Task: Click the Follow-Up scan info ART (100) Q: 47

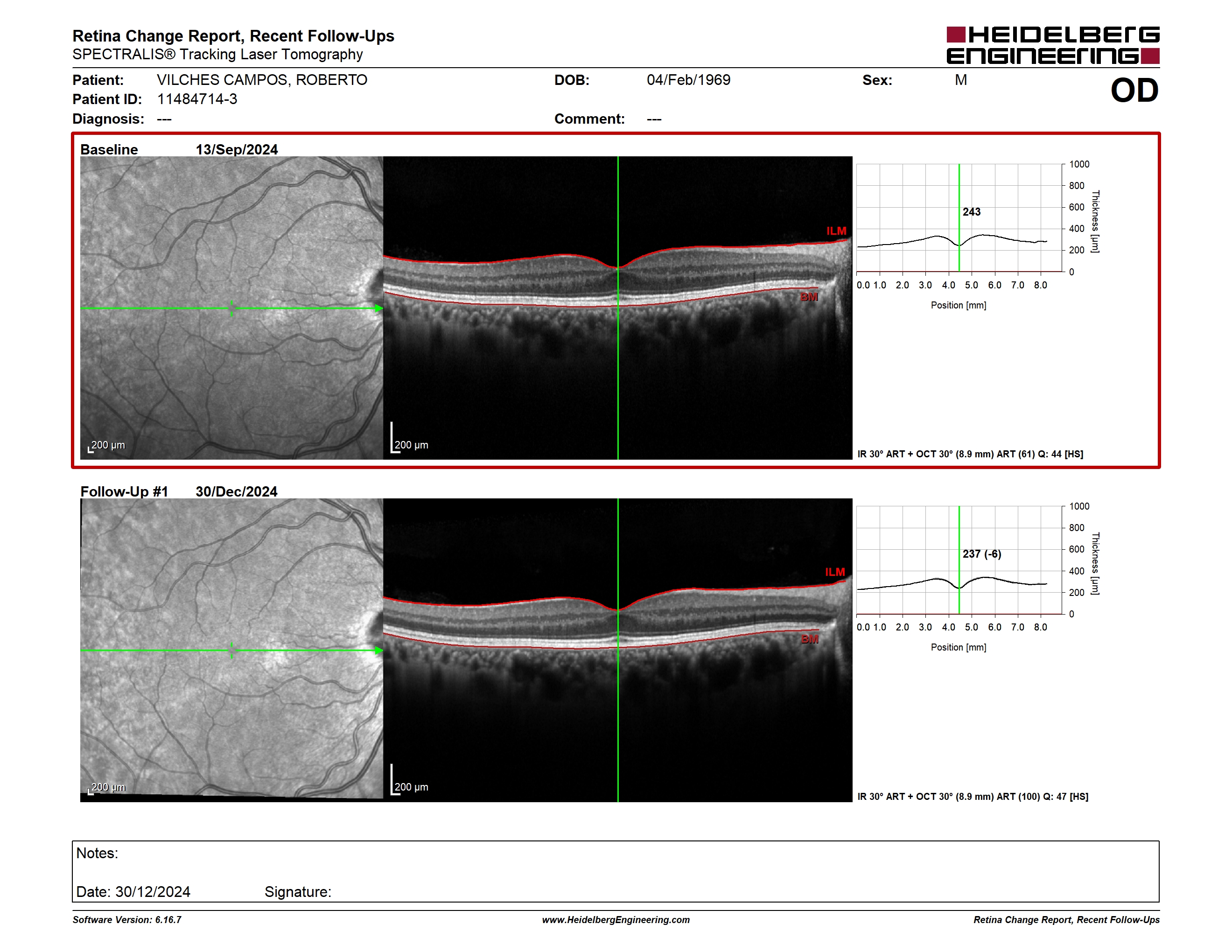Action: pos(973,796)
